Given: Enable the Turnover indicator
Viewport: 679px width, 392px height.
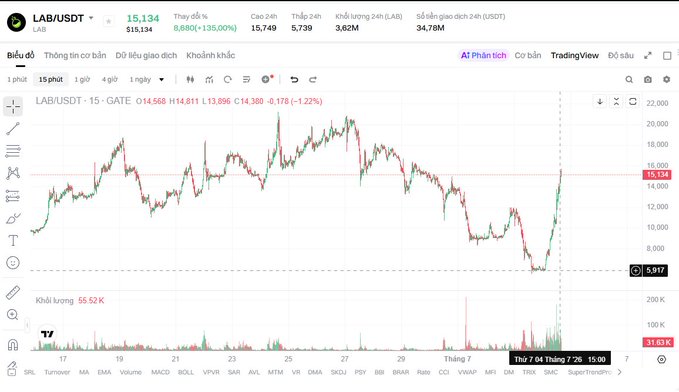Looking at the screenshot, I should tap(57, 373).
